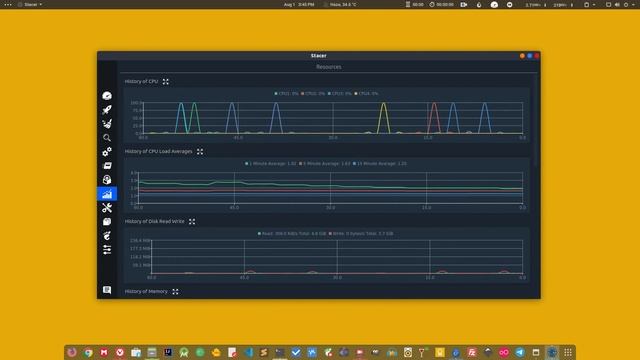Click the Haze weather indicator in top bar

pos(340,4)
